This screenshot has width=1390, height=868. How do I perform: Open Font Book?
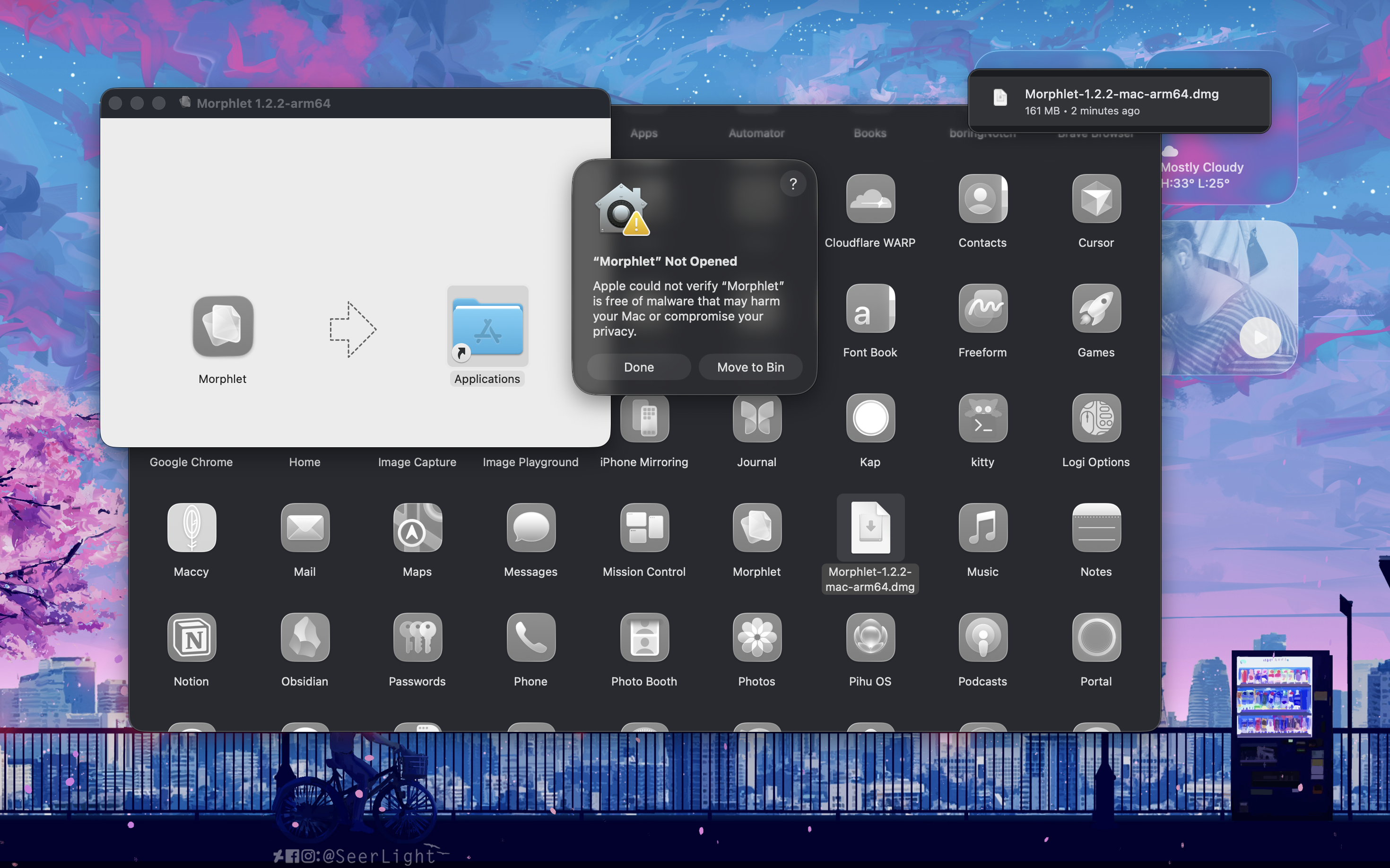[870, 308]
